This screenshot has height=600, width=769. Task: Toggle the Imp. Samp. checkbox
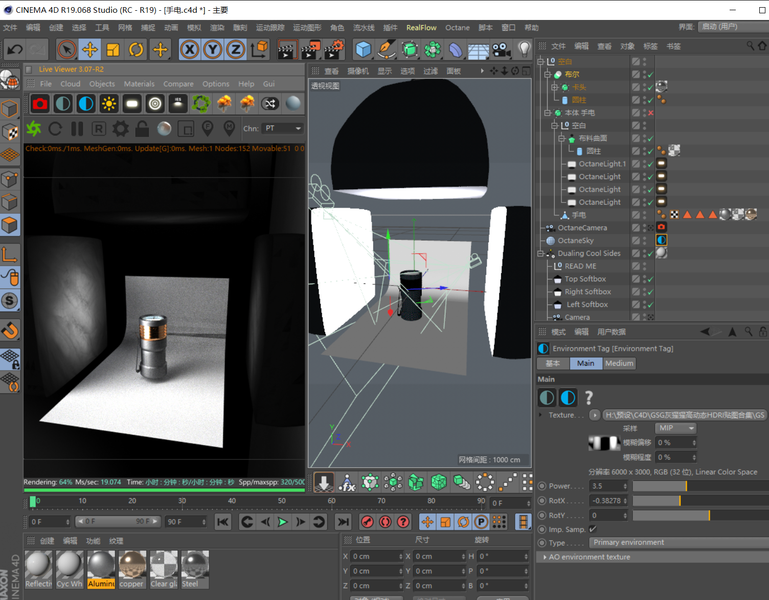593,529
